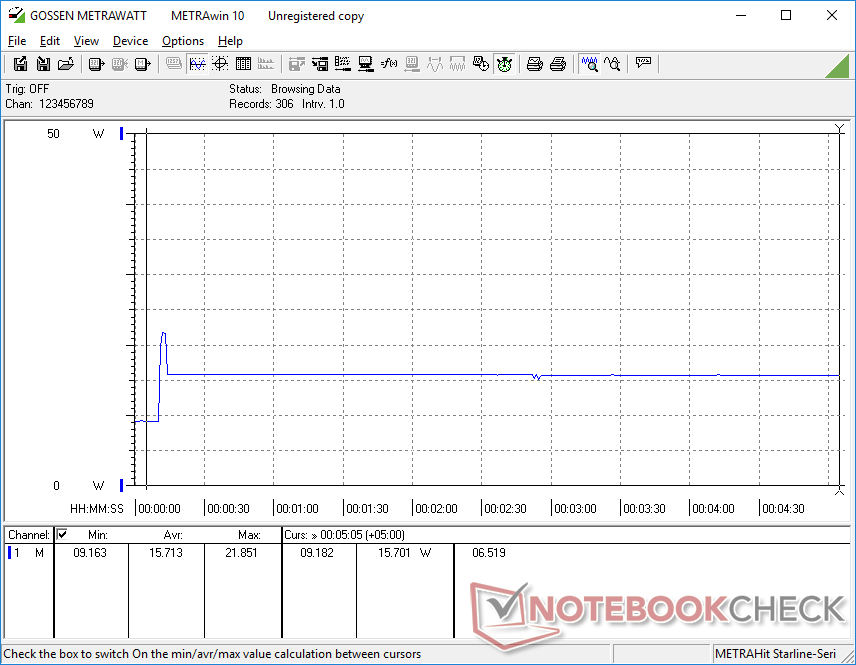The height and width of the screenshot is (665, 856).
Task: Click the greyed device transfer icon
Action: pyautogui.click(x=119, y=64)
